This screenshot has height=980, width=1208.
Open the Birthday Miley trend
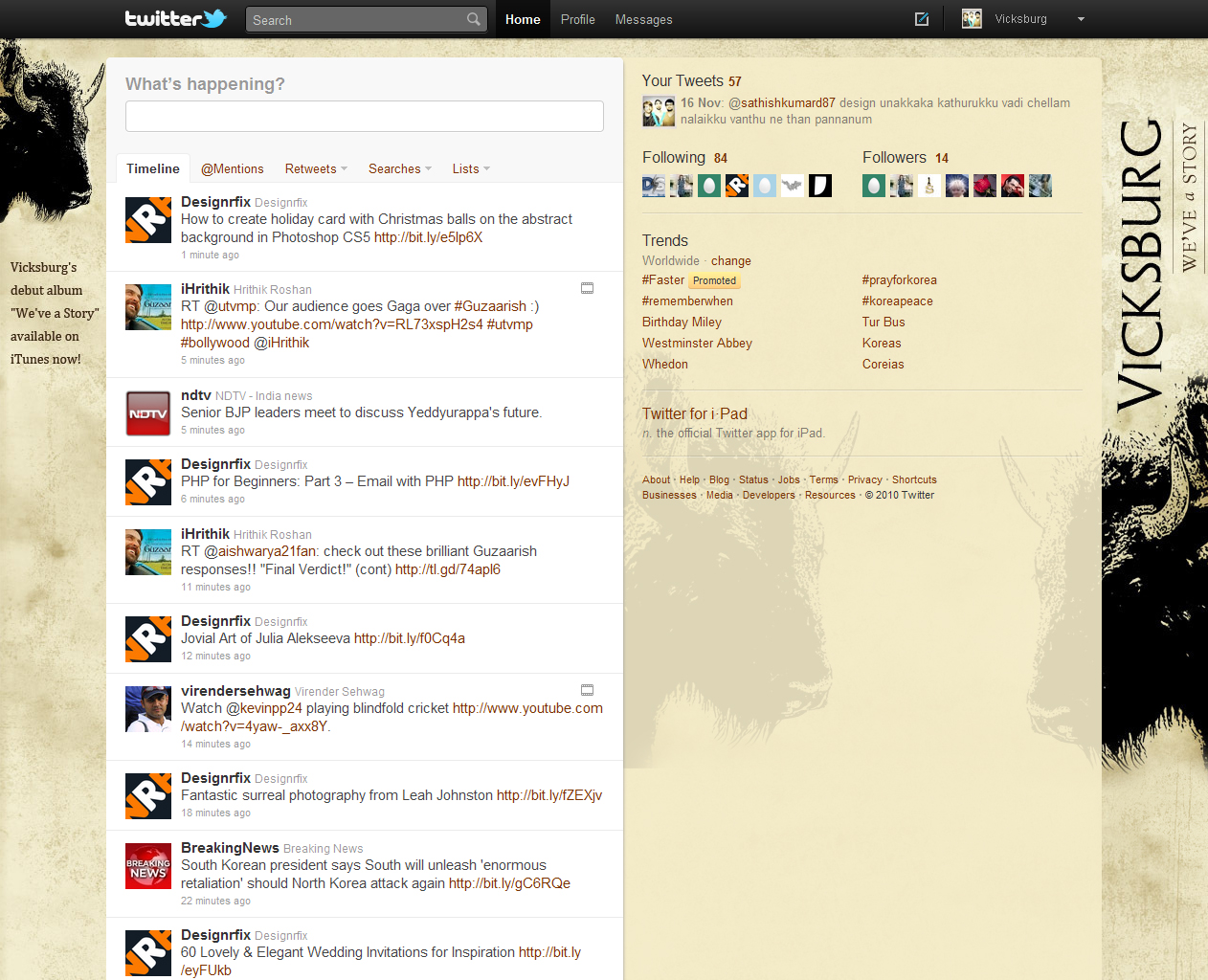(x=682, y=323)
